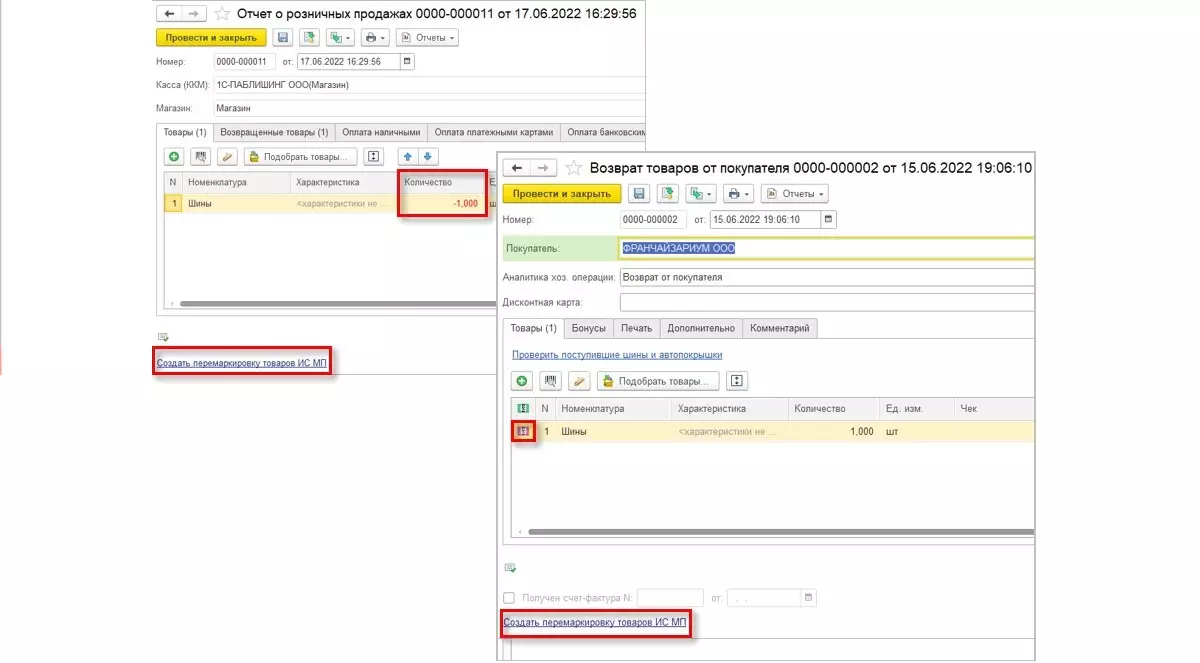Click Провести и закрыть in customer return

click(562, 193)
